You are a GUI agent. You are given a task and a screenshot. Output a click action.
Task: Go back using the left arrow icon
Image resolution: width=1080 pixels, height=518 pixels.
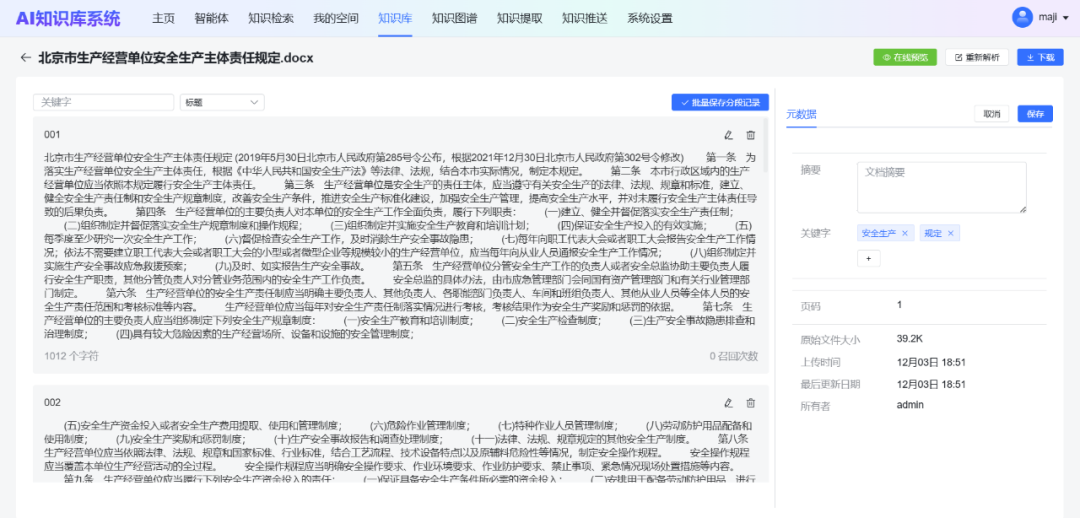[25, 58]
